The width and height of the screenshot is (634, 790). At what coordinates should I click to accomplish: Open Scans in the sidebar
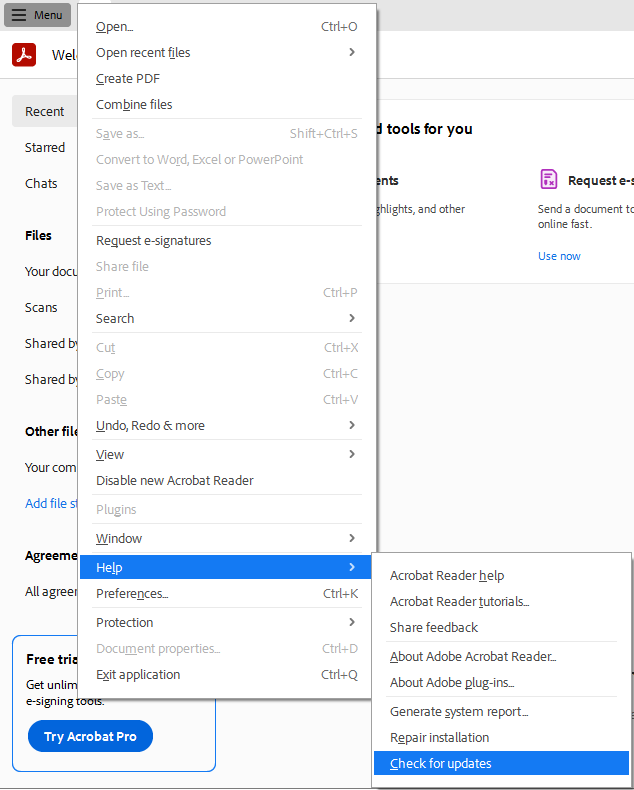tap(41, 307)
